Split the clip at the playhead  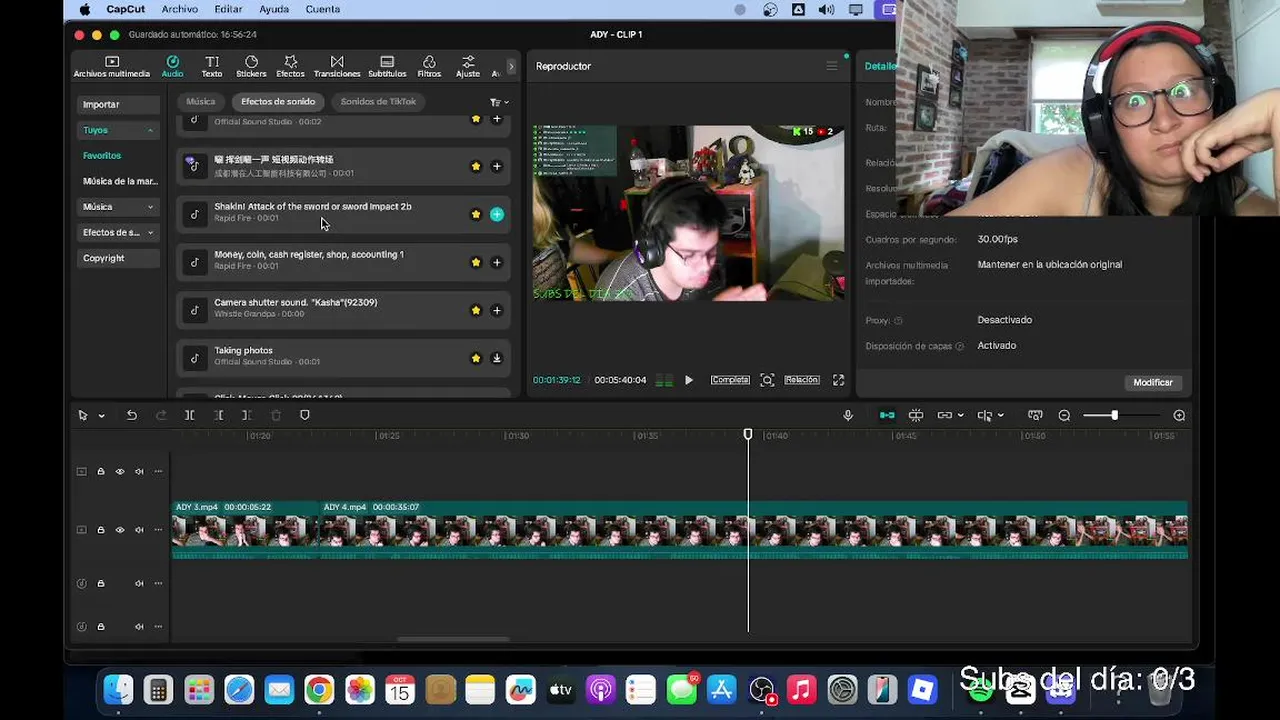pyautogui.click(x=189, y=415)
